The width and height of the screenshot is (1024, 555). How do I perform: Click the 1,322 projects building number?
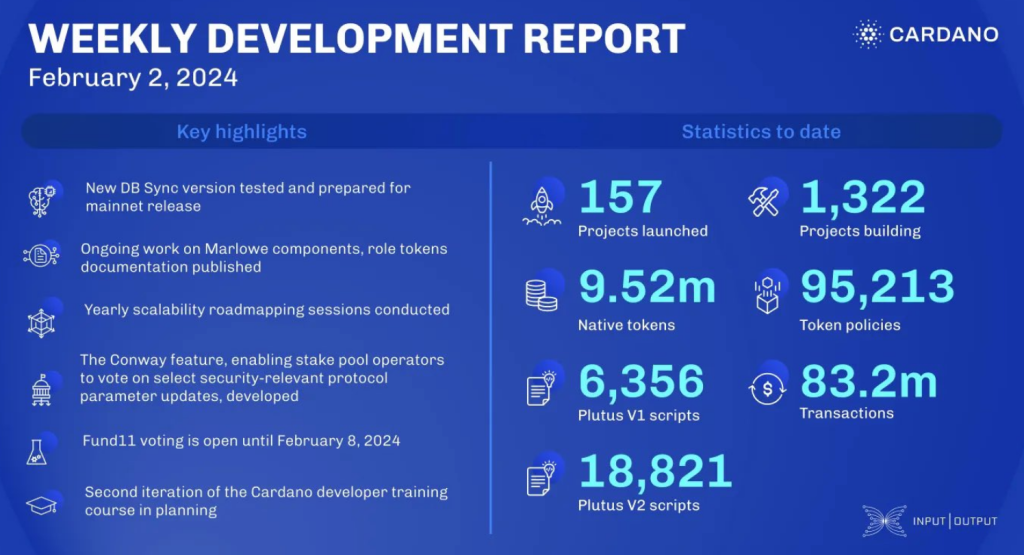point(862,199)
